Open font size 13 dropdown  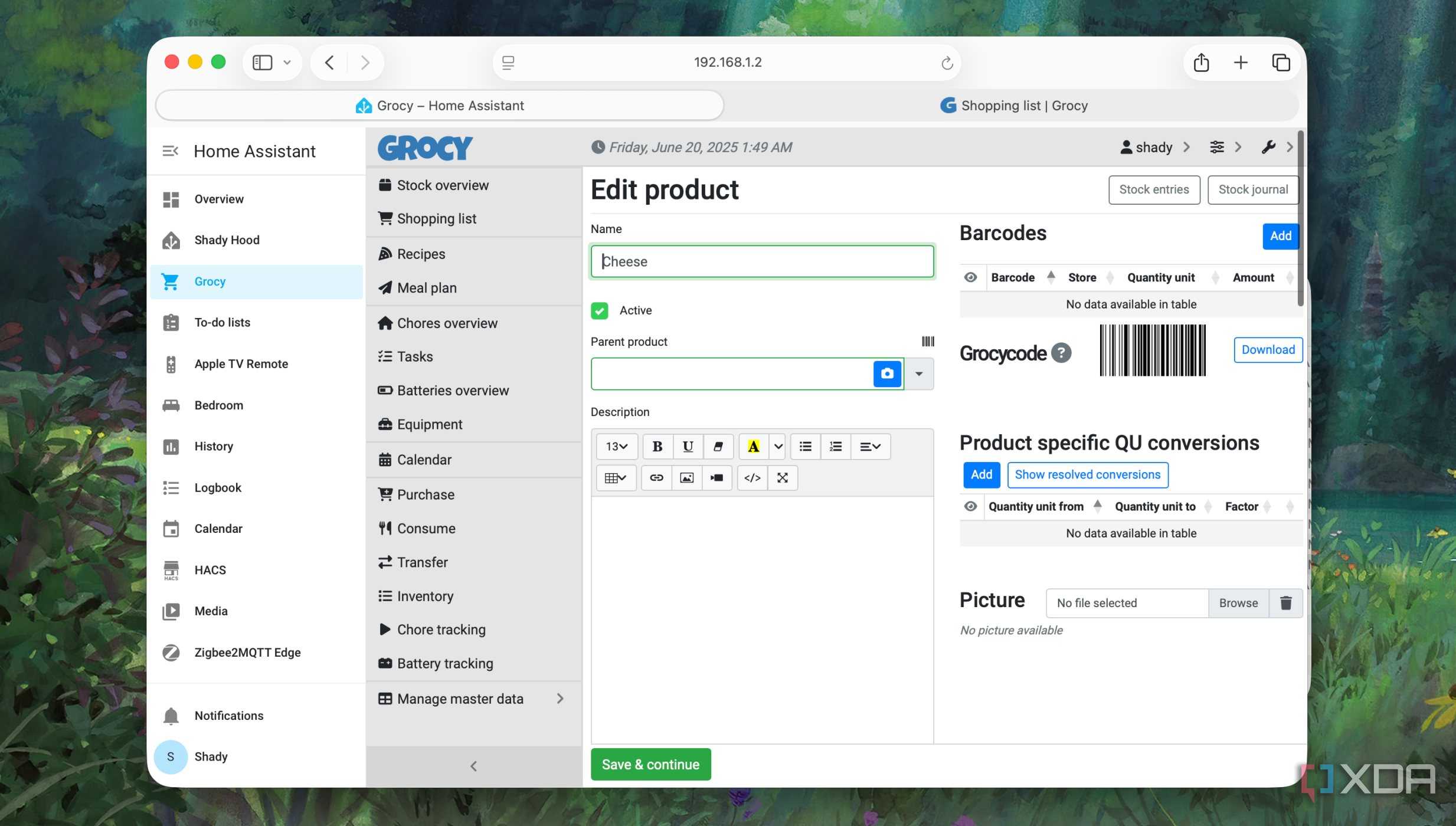click(x=616, y=447)
